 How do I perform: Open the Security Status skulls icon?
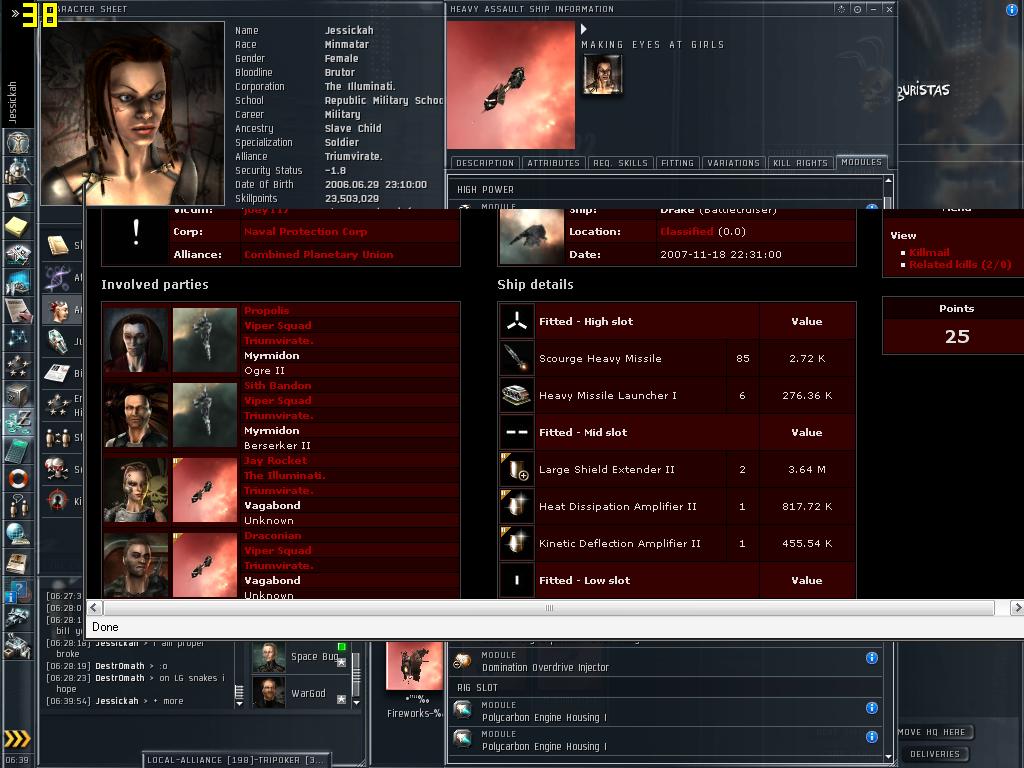pyautogui.click(x=58, y=469)
